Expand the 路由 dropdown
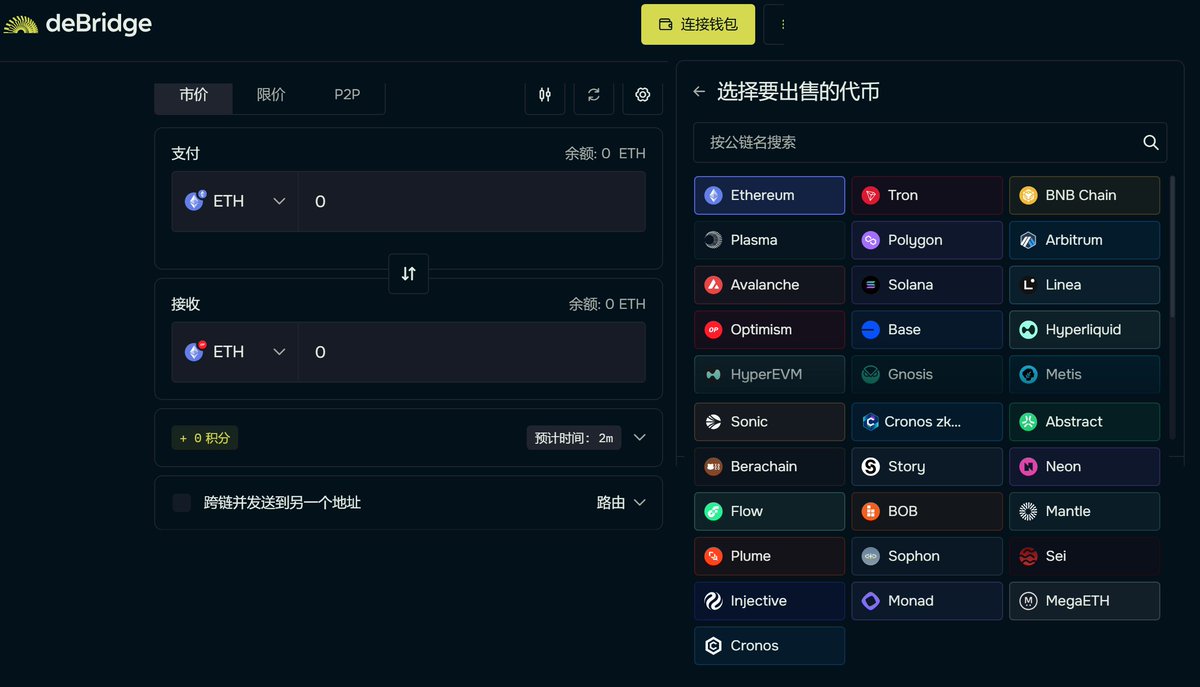This screenshot has width=1200, height=687. 622,502
